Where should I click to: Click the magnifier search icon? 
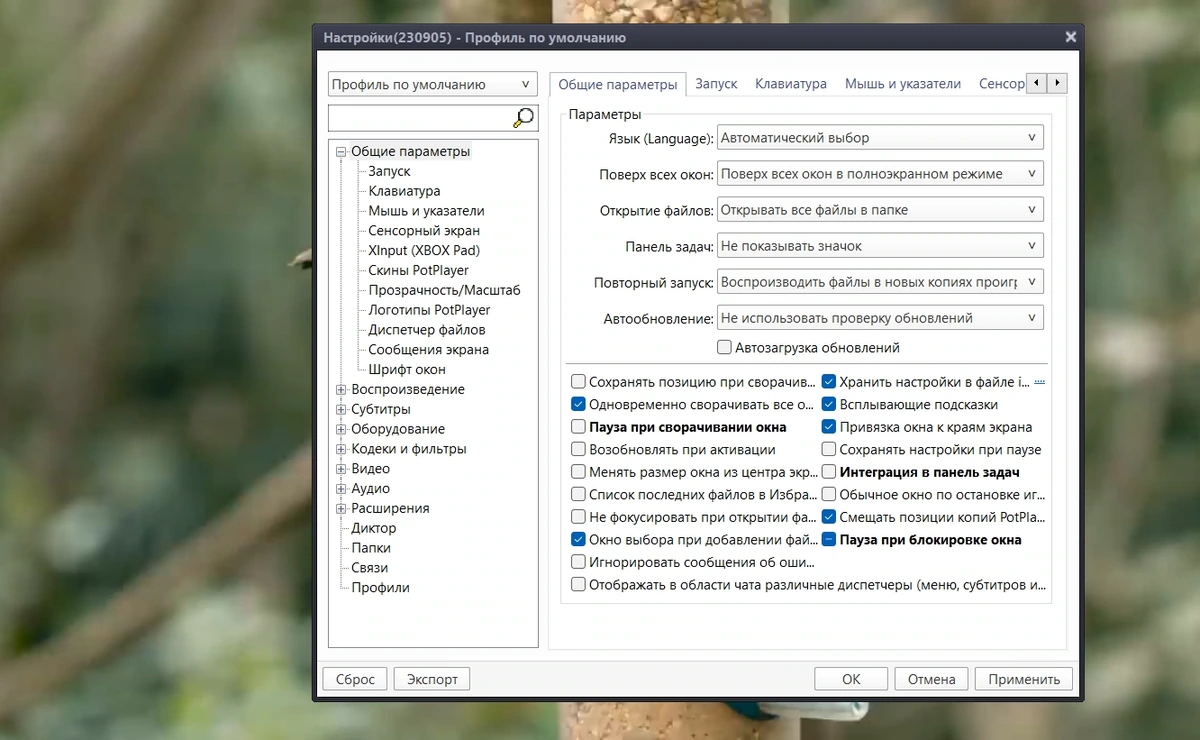pyautogui.click(x=523, y=118)
